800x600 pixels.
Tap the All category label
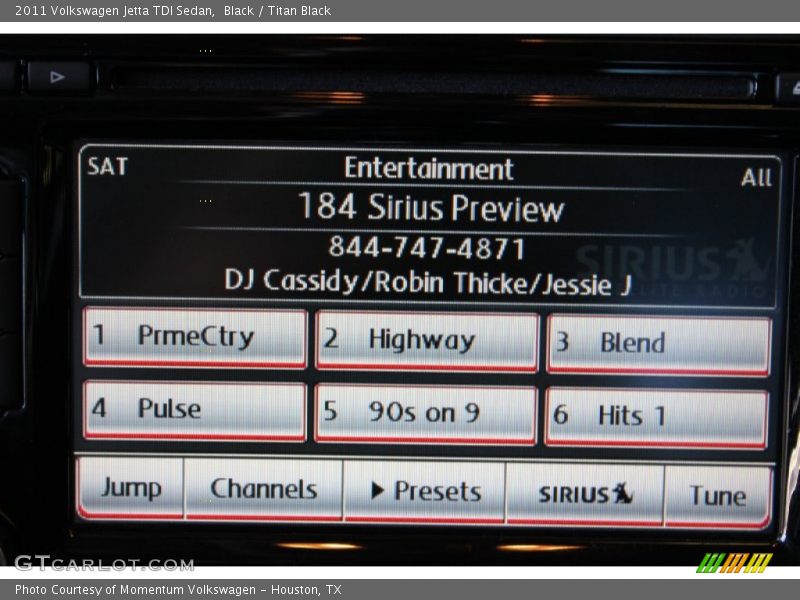pos(757,178)
